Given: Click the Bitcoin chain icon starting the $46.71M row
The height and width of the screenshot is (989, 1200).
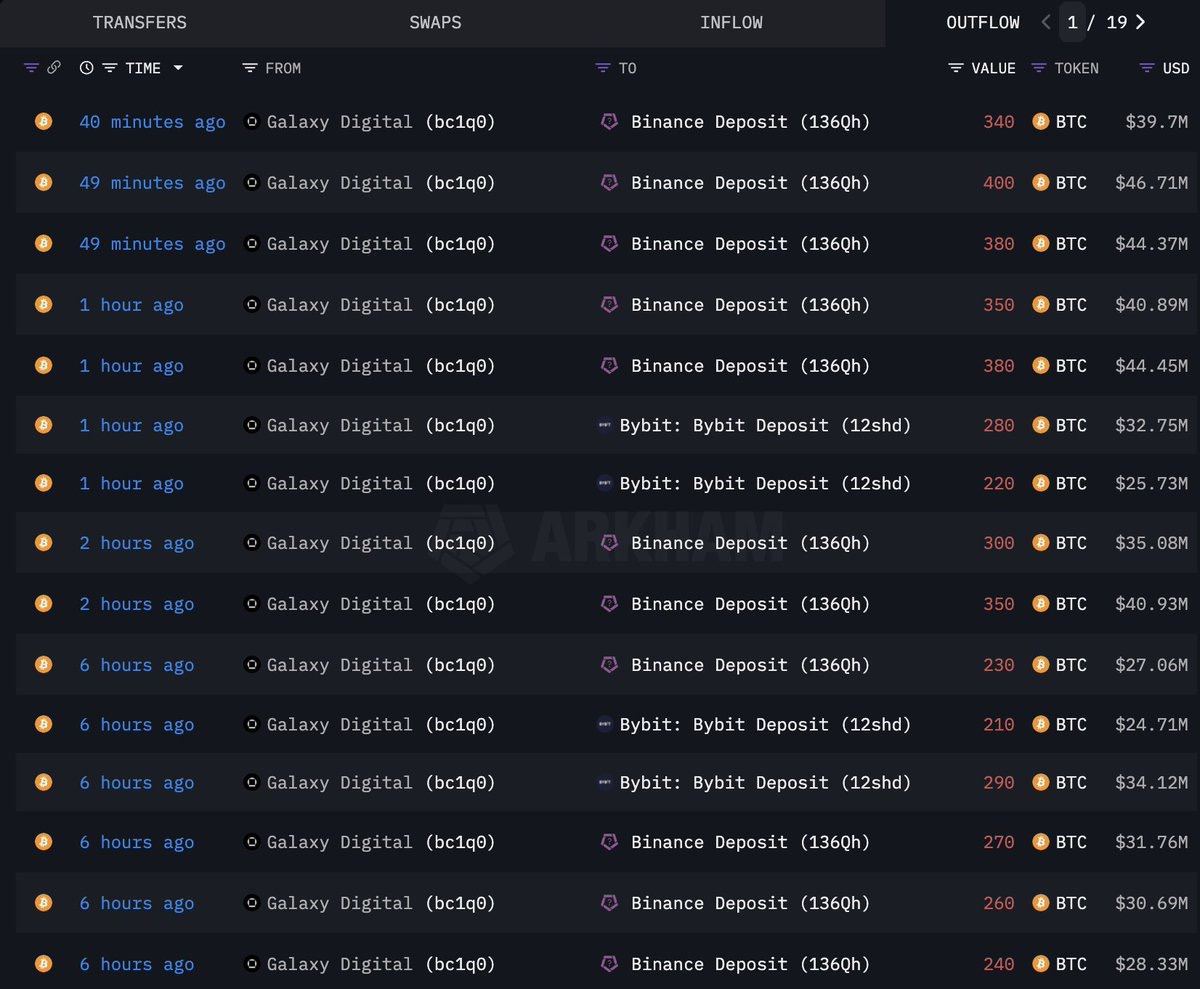Looking at the screenshot, I should 43,183.
